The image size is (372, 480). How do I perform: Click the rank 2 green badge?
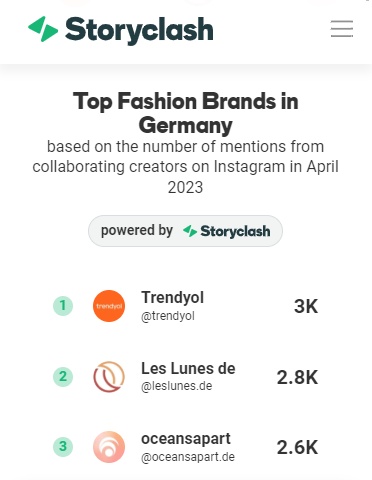coord(63,377)
